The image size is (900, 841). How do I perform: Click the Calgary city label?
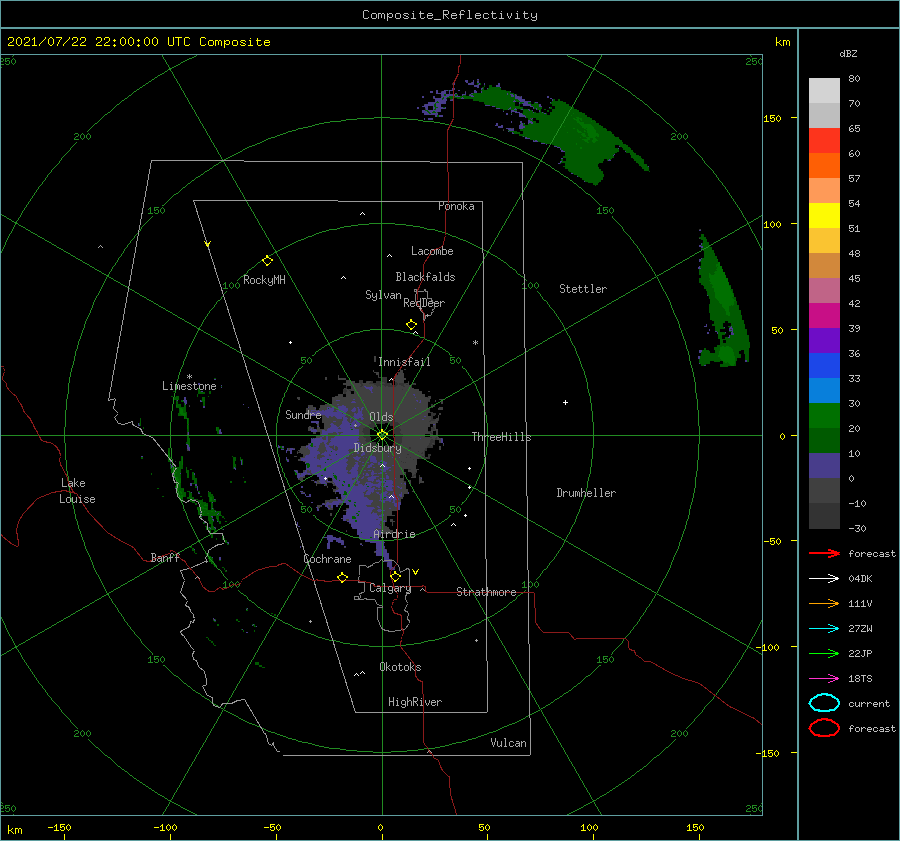[390, 588]
